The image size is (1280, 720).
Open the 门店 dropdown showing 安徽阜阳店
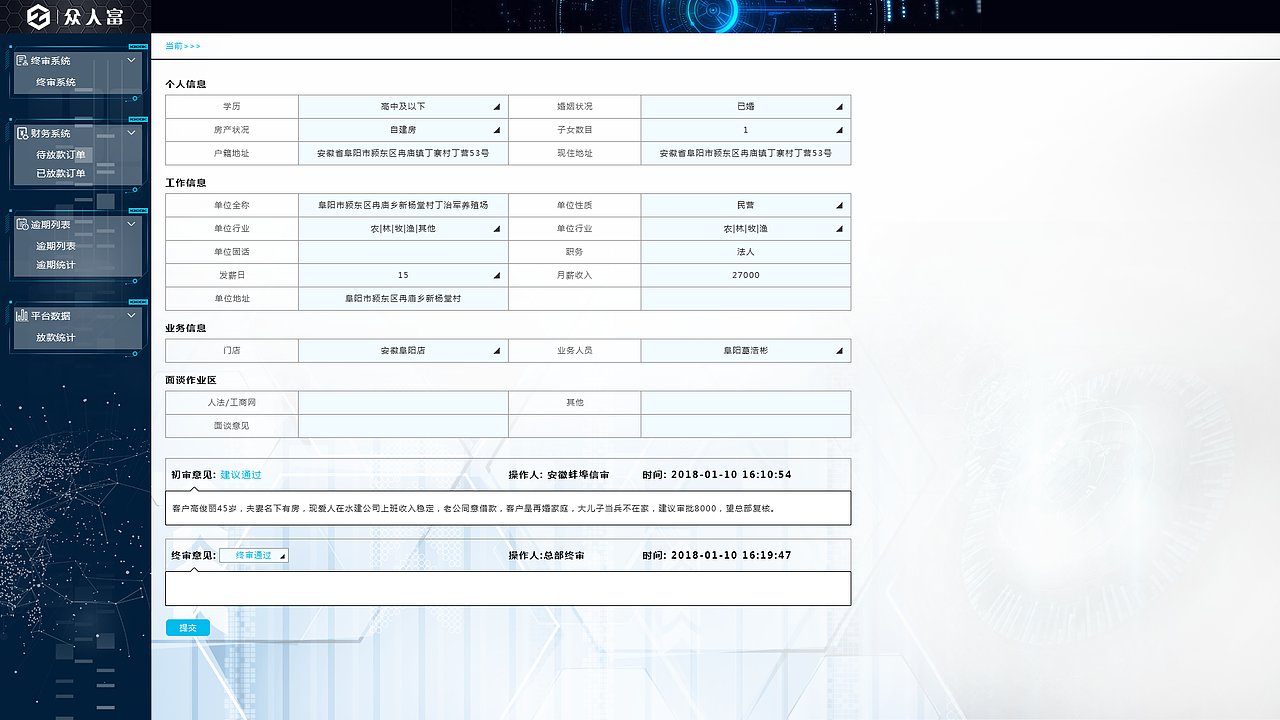(x=403, y=351)
